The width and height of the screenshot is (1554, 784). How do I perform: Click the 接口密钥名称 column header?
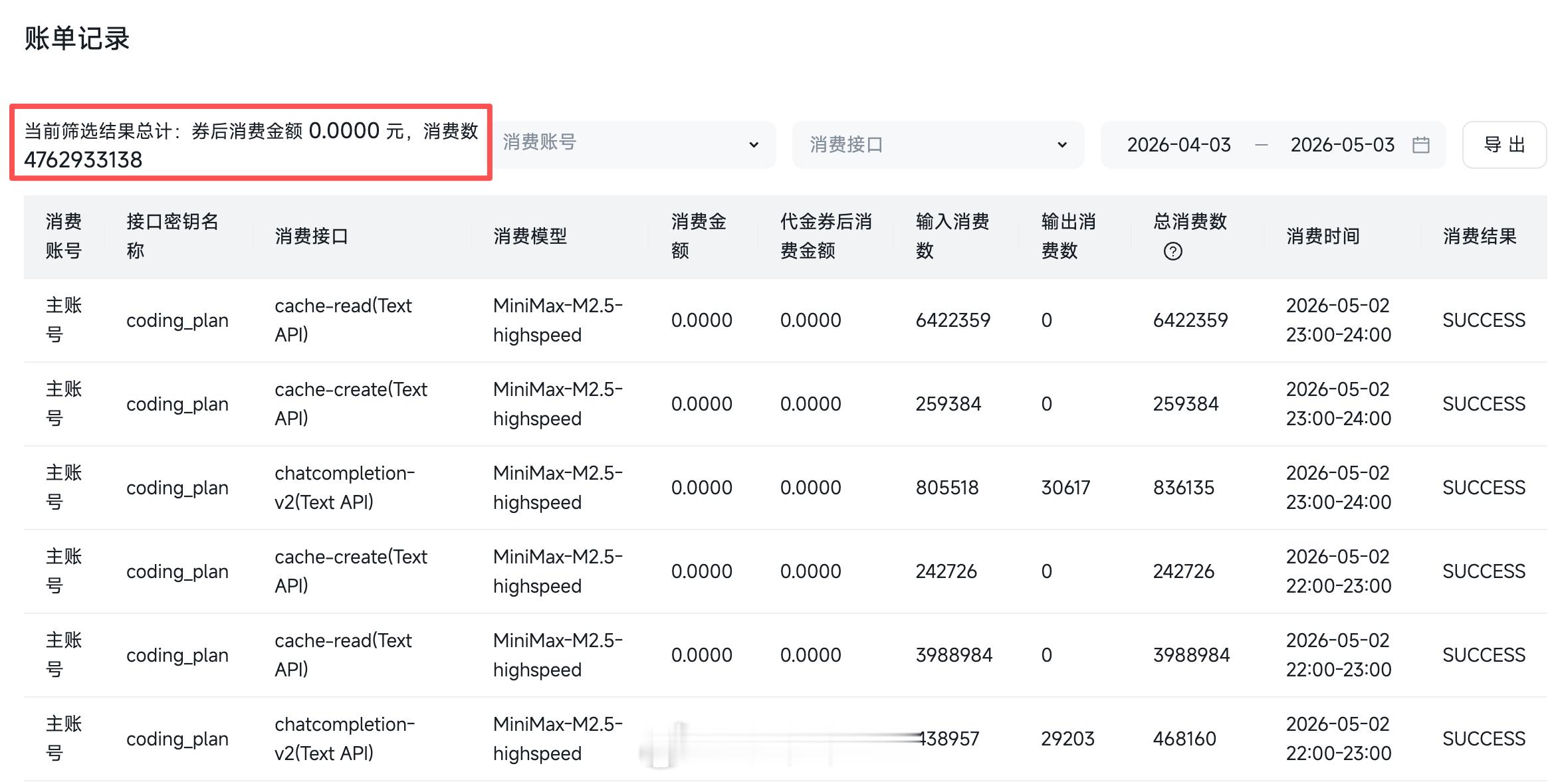click(x=172, y=237)
